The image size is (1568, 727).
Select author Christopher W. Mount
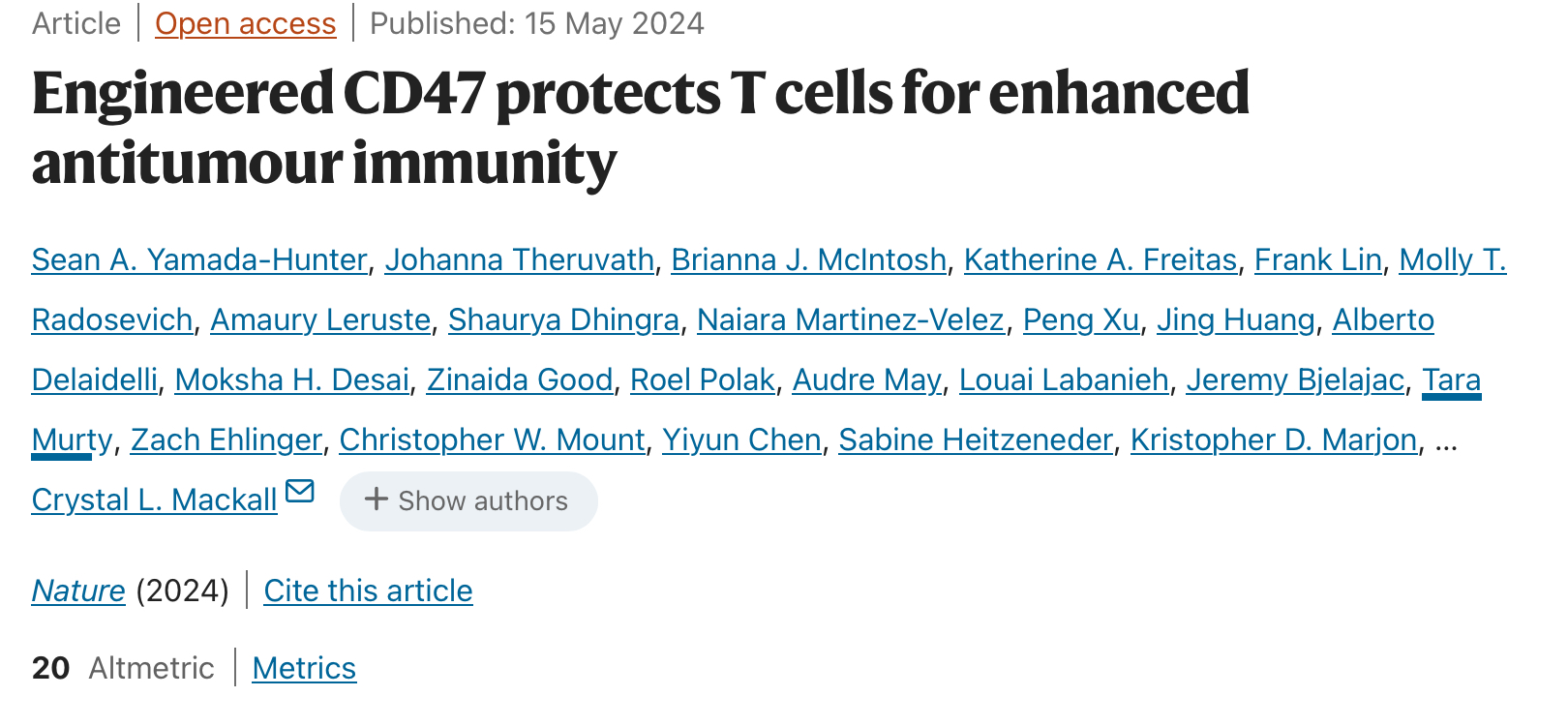click(492, 439)
